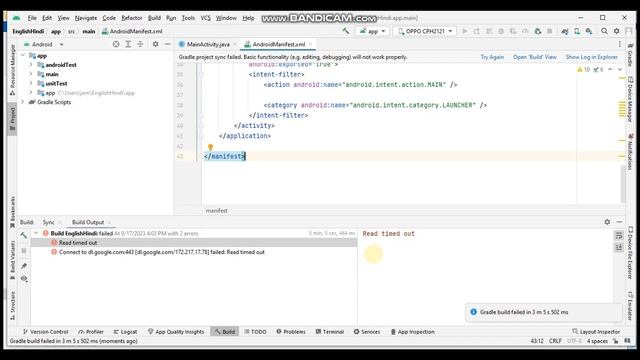Toggle the eye view options in Build panel

click(x=24, y=279)
